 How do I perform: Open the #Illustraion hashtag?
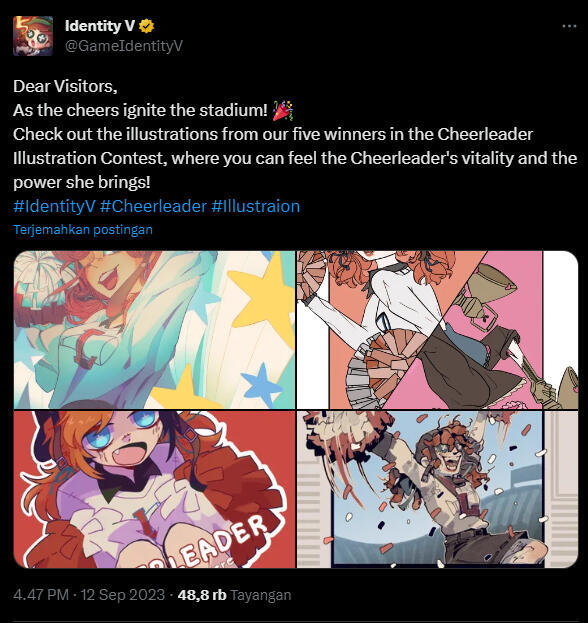click(255, 206)
